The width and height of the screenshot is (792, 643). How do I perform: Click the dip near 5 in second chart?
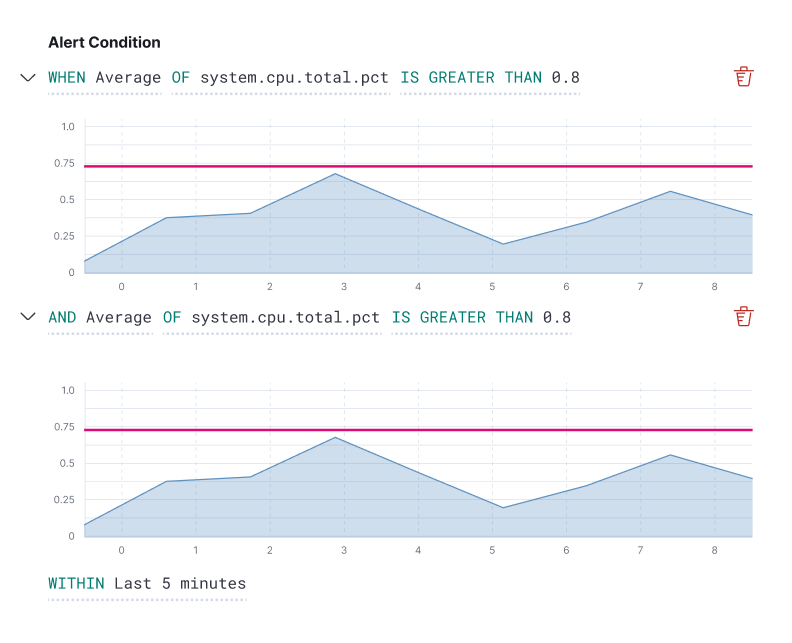(503, 508)
